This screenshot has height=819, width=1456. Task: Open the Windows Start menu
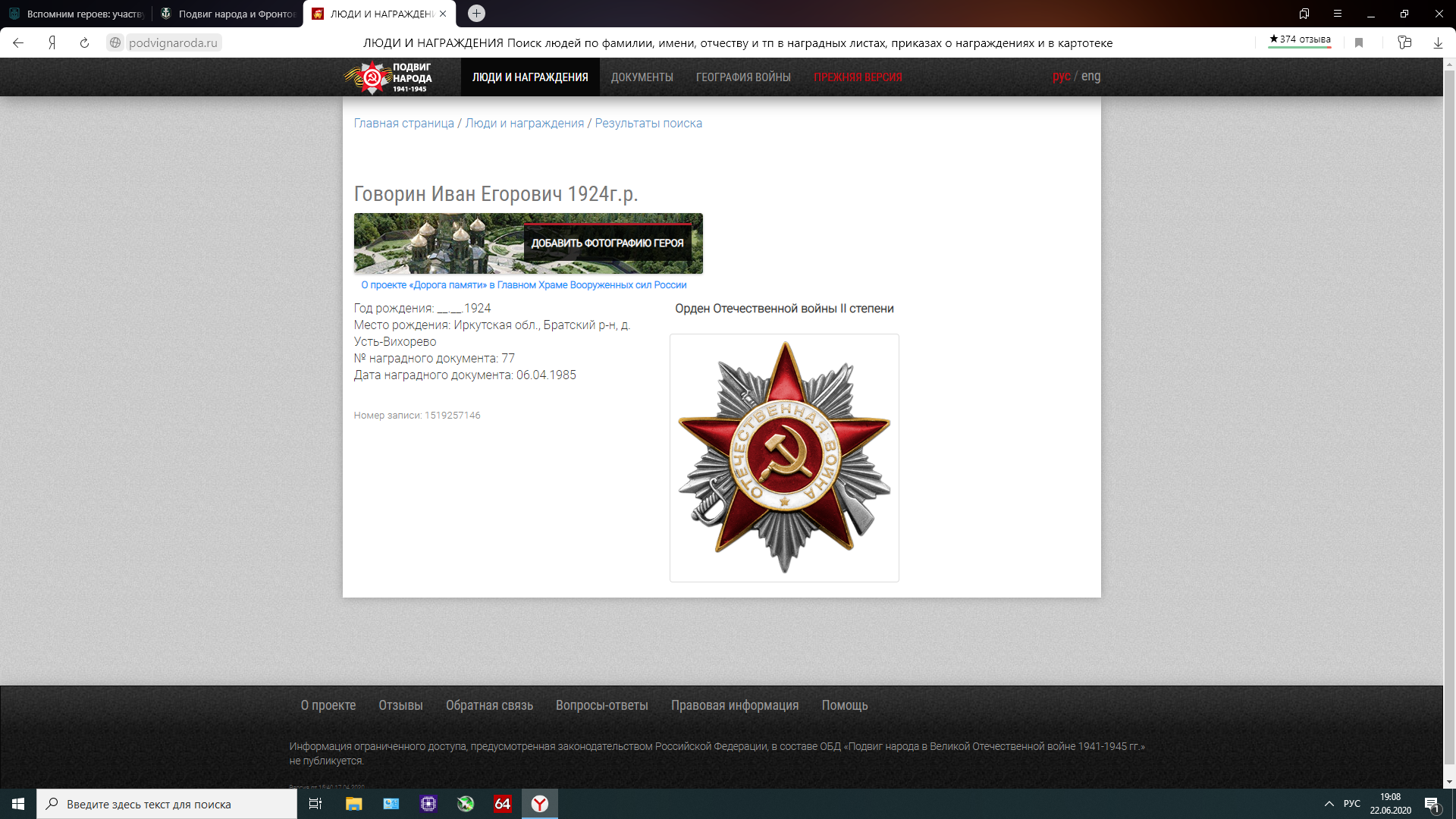click(x=18, y=804)
